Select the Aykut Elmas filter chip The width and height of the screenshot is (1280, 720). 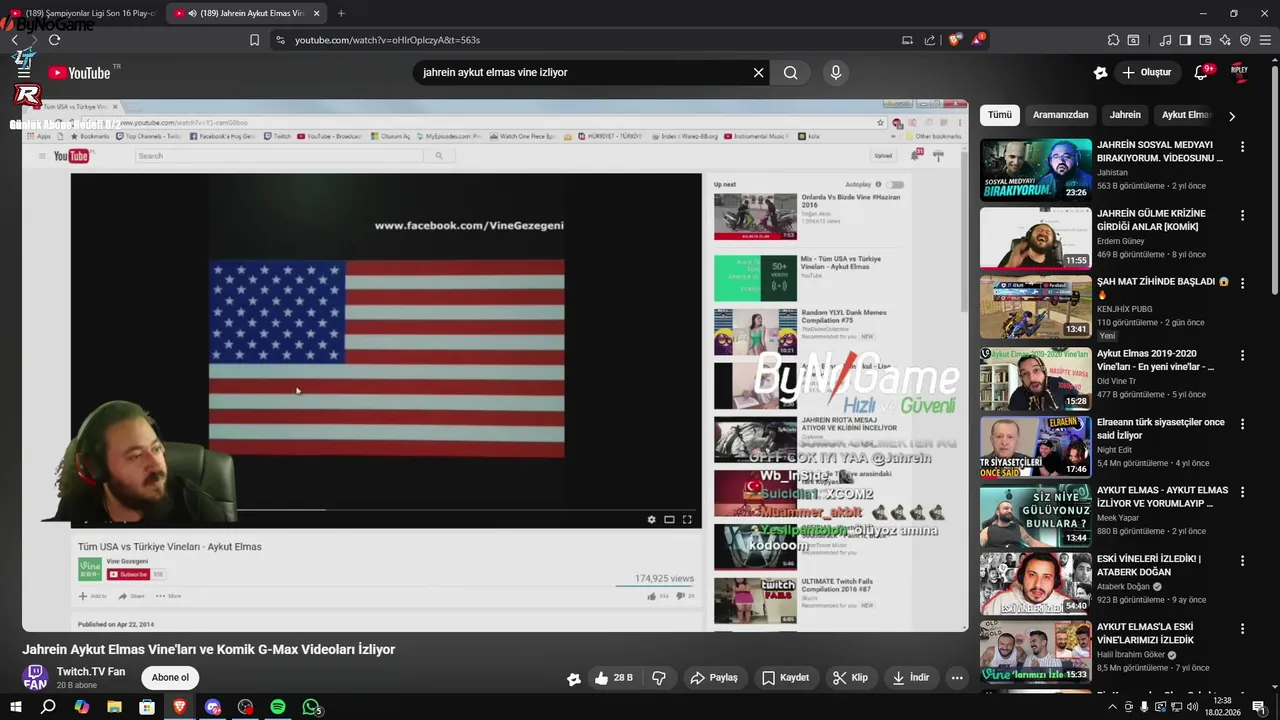(x=1186, y=115)
